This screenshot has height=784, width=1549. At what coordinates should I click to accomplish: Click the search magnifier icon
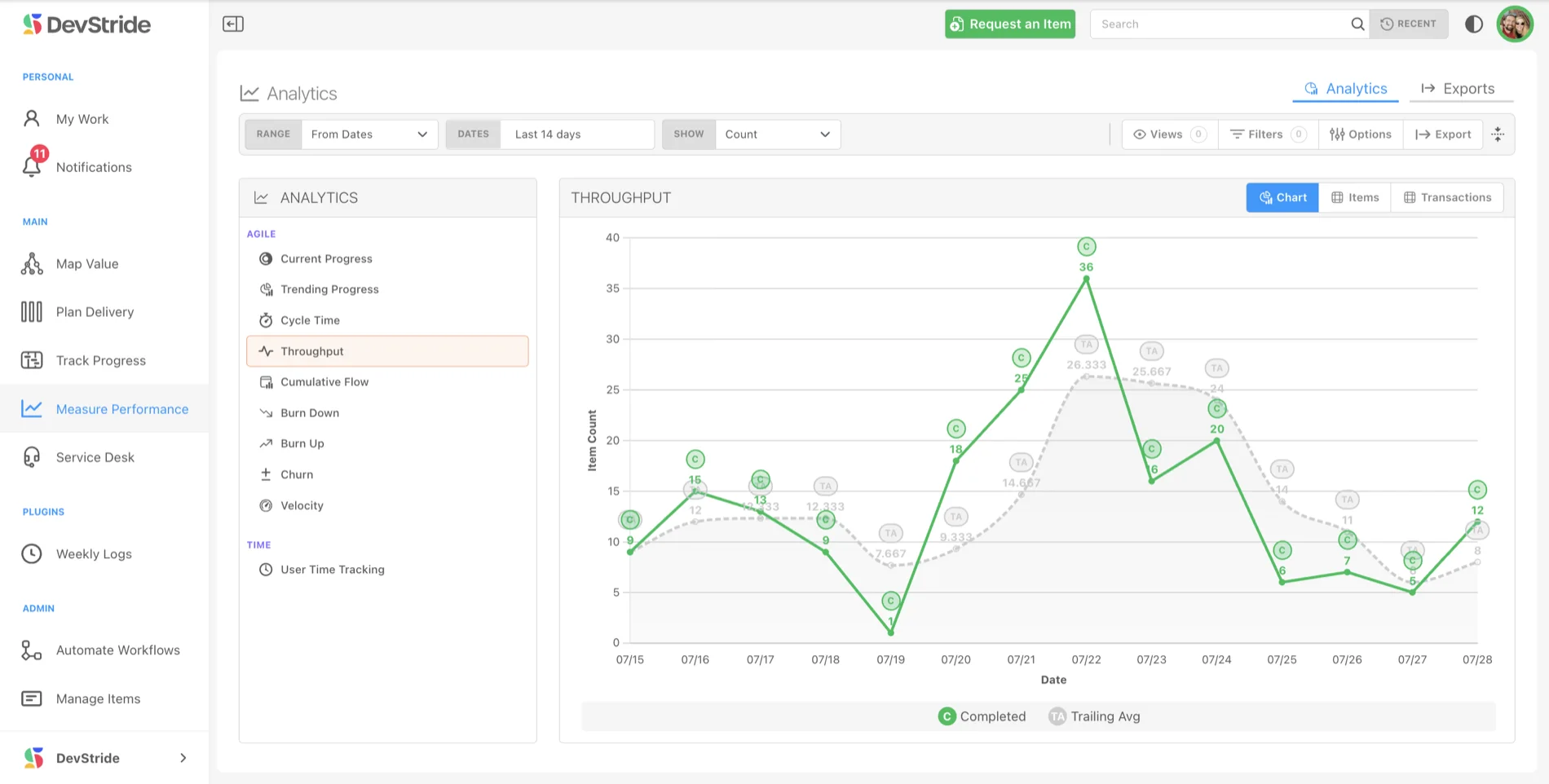(1357, 24)
